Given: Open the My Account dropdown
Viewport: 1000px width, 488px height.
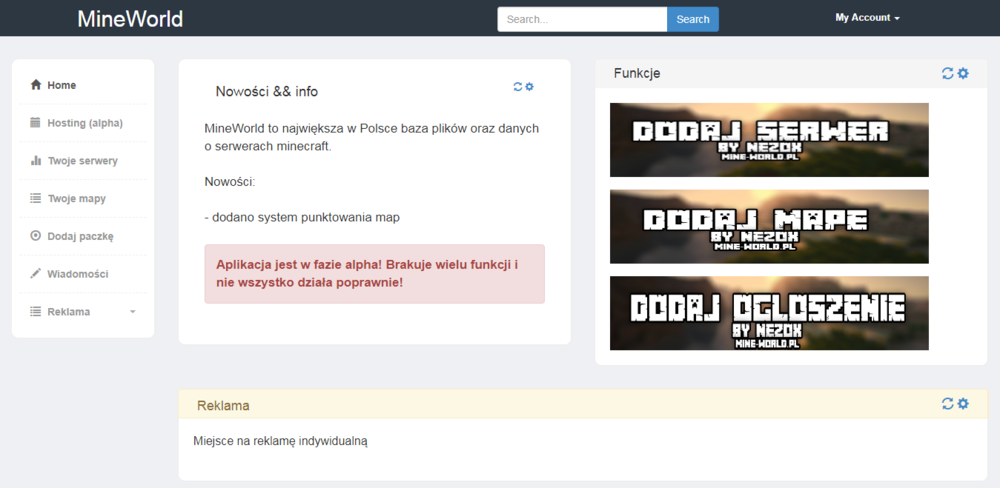Looking at the screenshot, I should click(867, 18).
